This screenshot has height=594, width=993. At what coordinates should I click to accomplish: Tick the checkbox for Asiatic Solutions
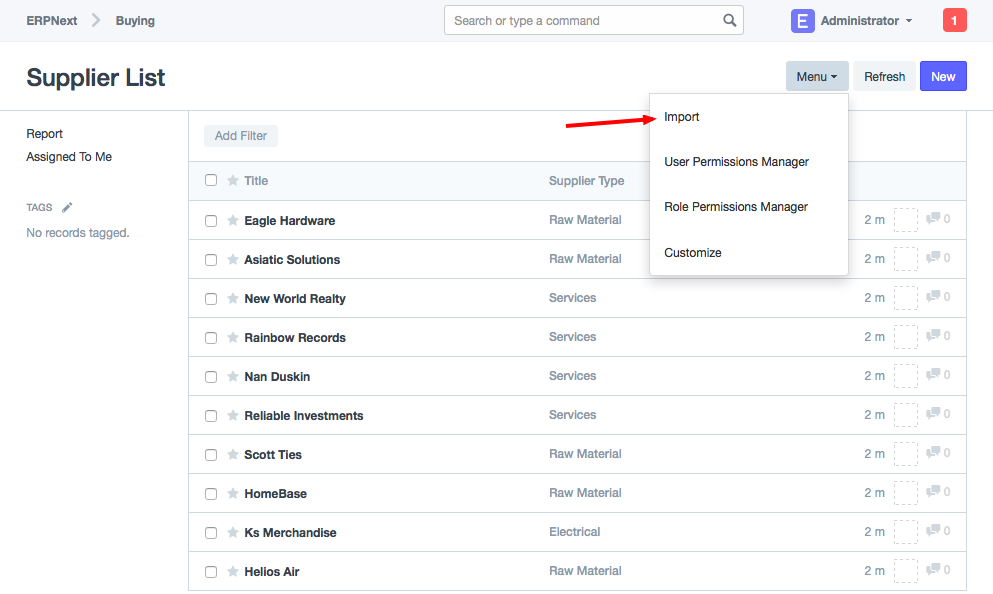click(211, 260)
